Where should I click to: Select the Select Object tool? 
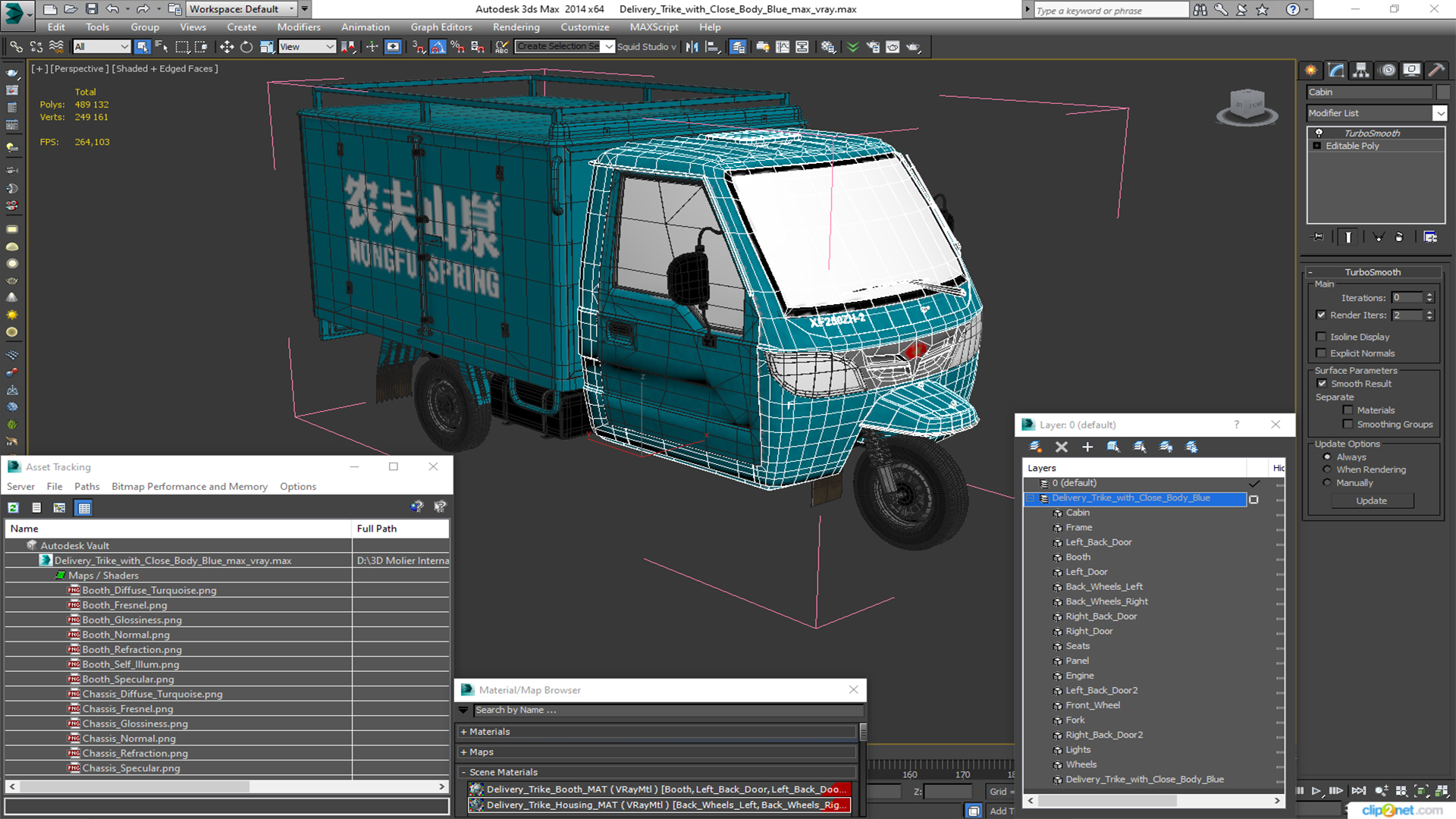pos(142,47)
